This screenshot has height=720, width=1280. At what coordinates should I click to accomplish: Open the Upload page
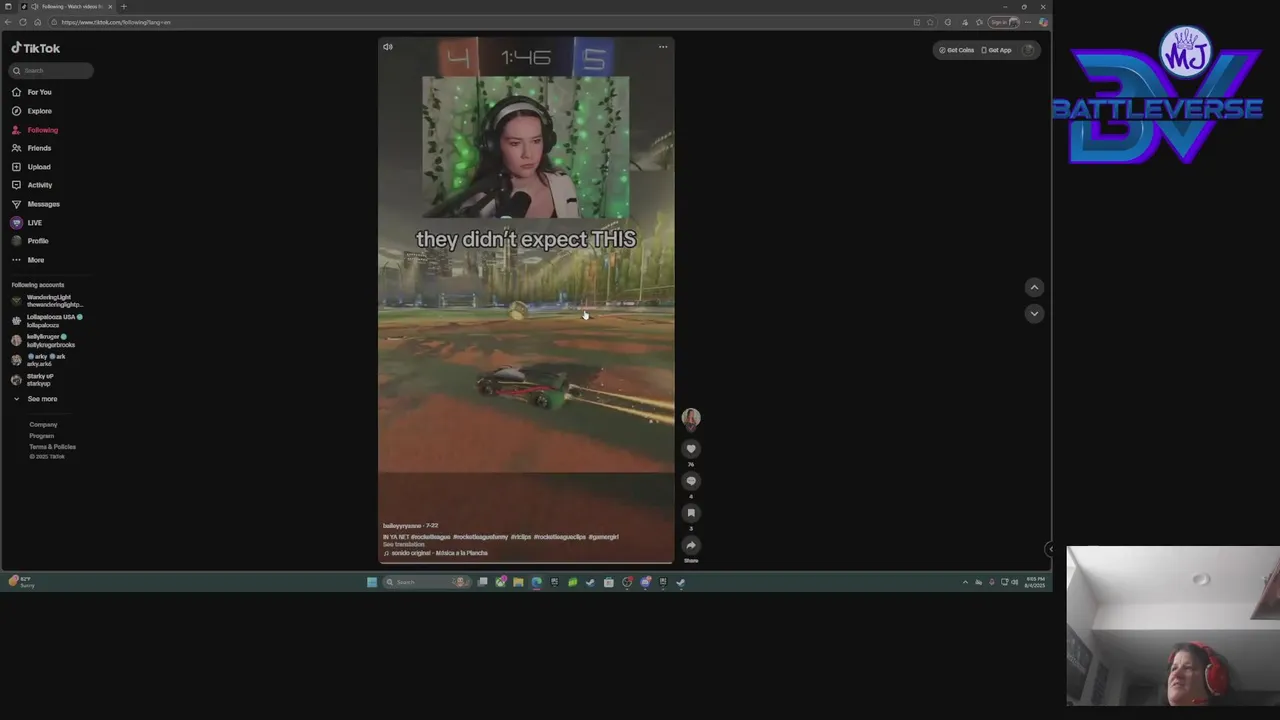pyautogui.click(x=39, y=167)
